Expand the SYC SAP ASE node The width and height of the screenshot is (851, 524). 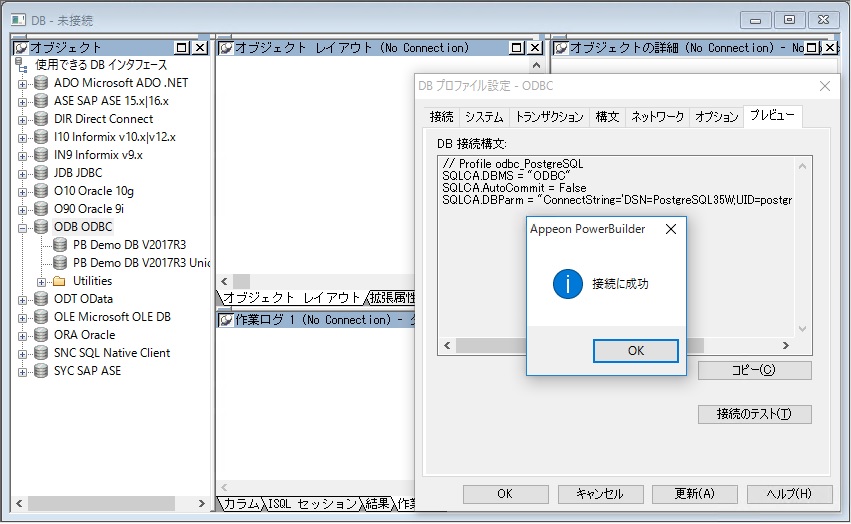pos(22,373)
